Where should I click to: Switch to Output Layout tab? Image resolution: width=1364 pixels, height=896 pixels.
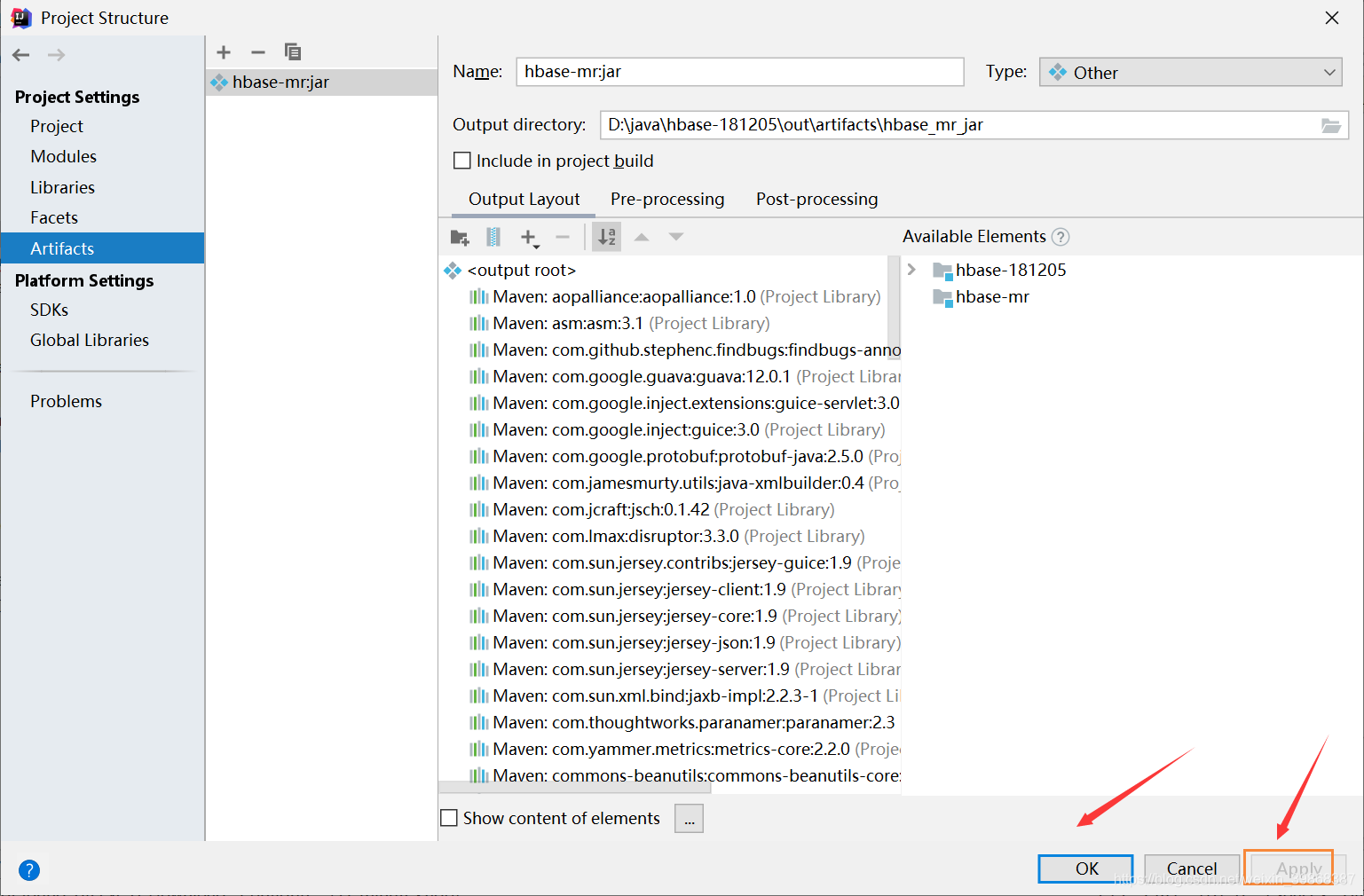[x=524, y=199]
